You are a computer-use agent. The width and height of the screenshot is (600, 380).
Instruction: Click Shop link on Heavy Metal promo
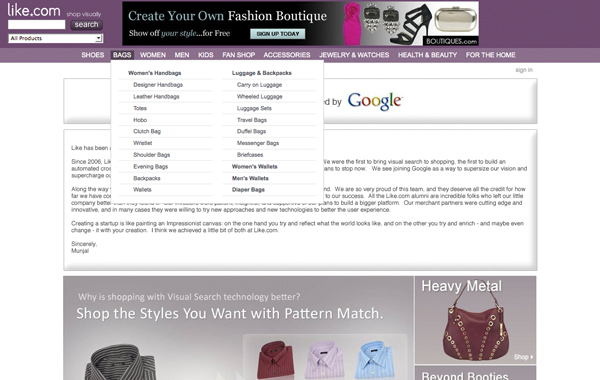[523, 357]
